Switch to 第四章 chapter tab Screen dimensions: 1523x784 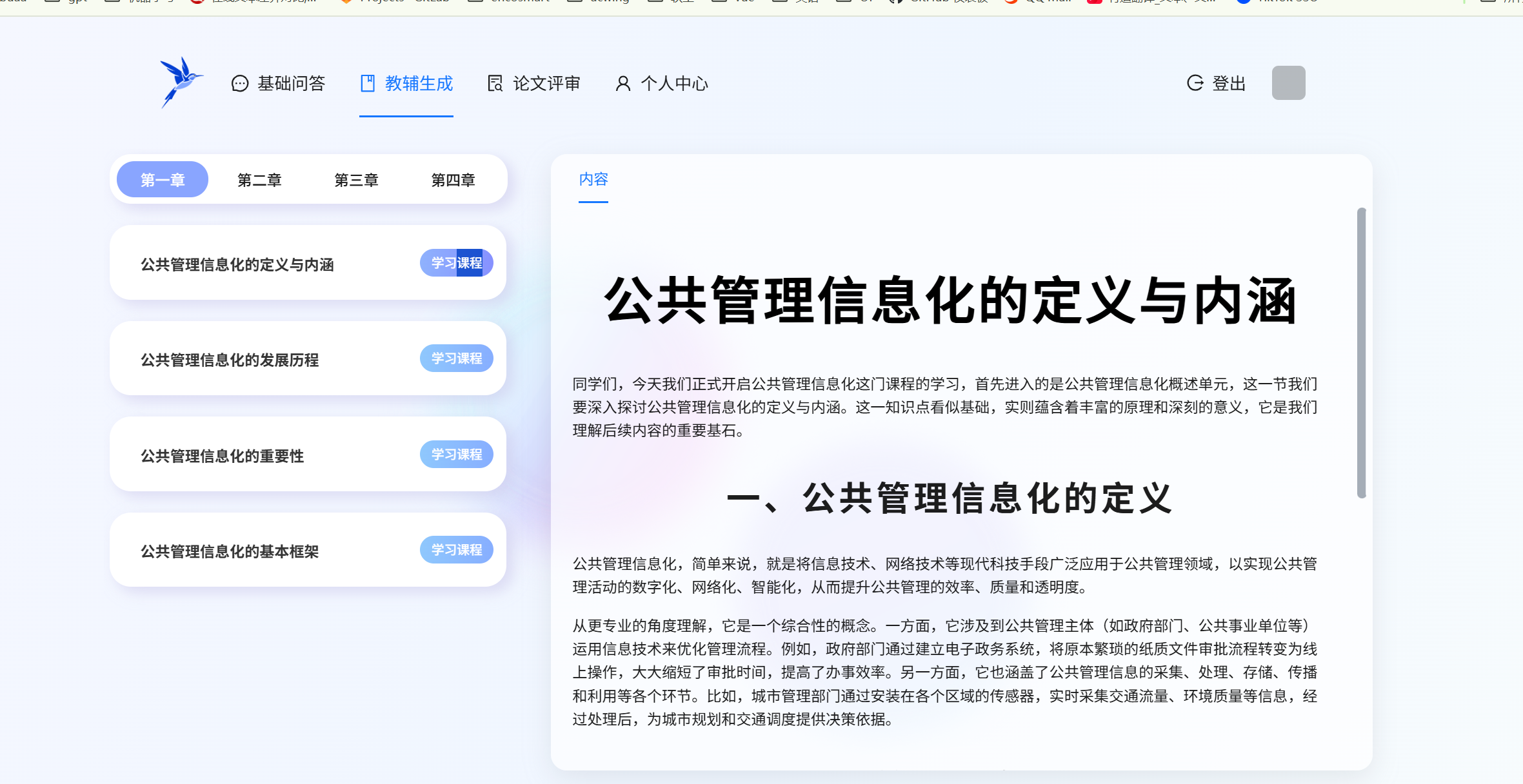(453, 180)
